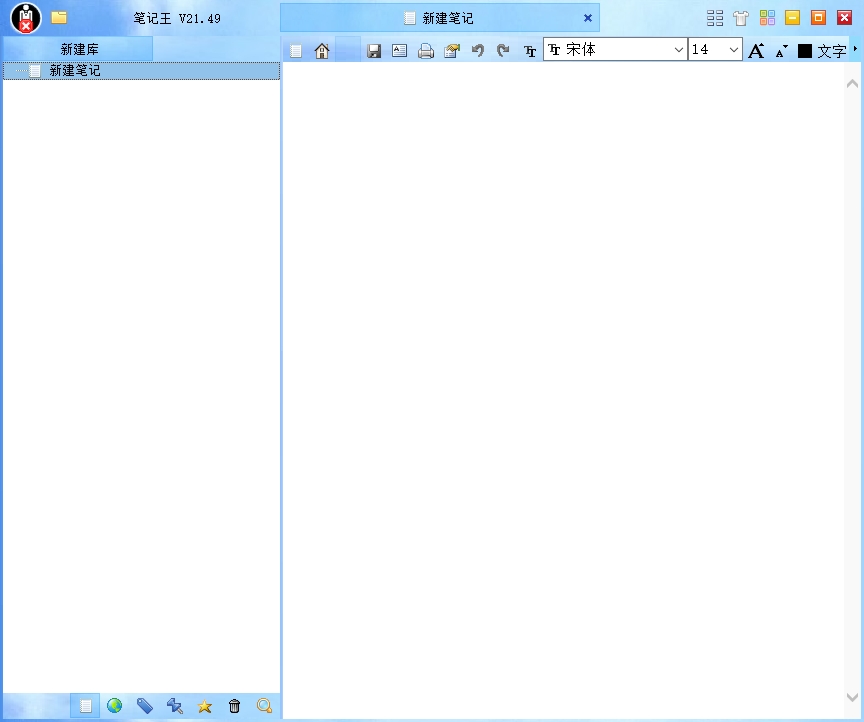Image resolution: width=864 pixels, height=722 pixels.
Task: Expand the 文字 toolbar overflow arrow
Action: click(x=855, y=49)
